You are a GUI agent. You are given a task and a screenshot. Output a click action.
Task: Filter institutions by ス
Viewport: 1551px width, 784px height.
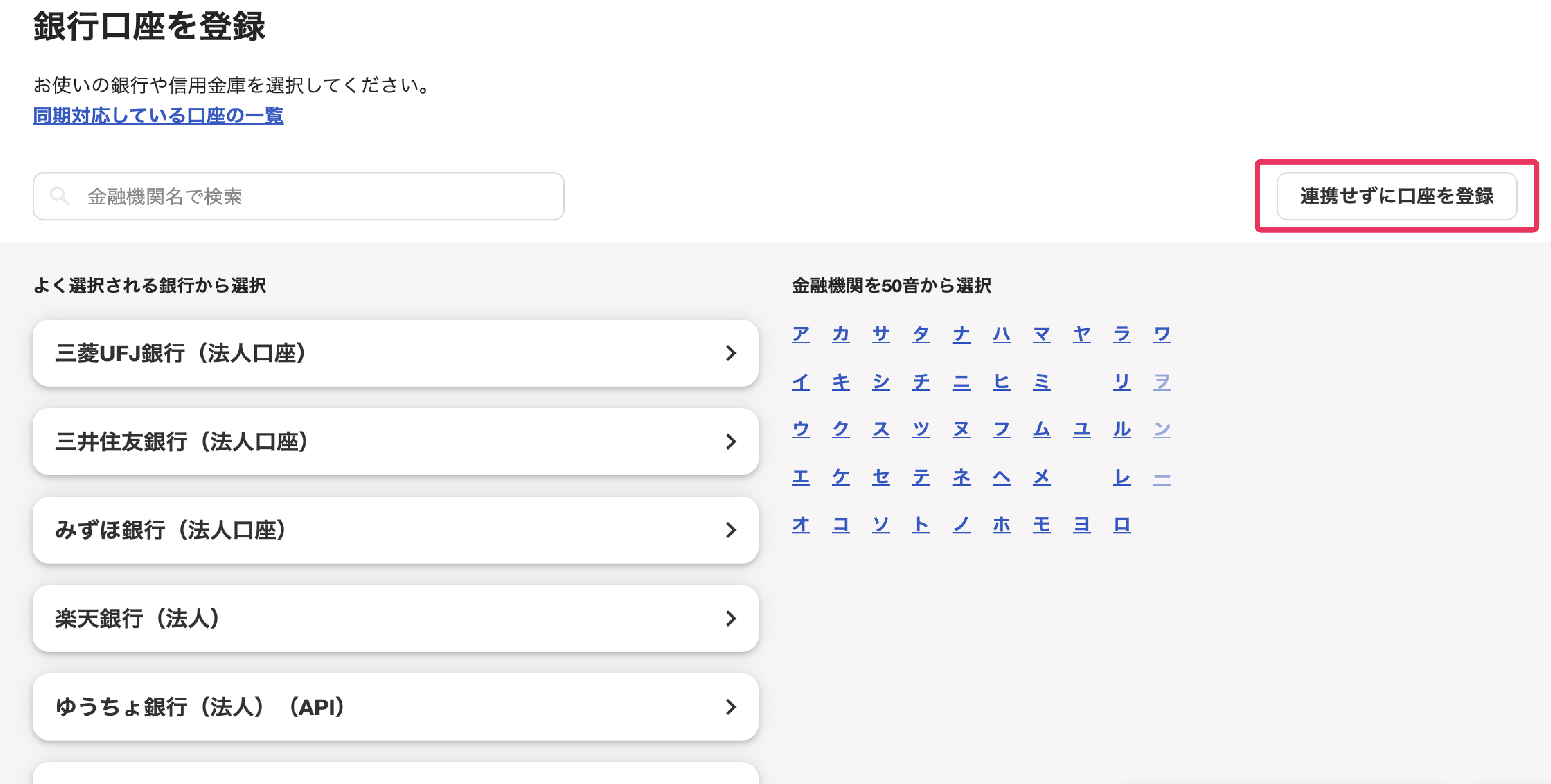pyautogui.click(x=881, y=429)
